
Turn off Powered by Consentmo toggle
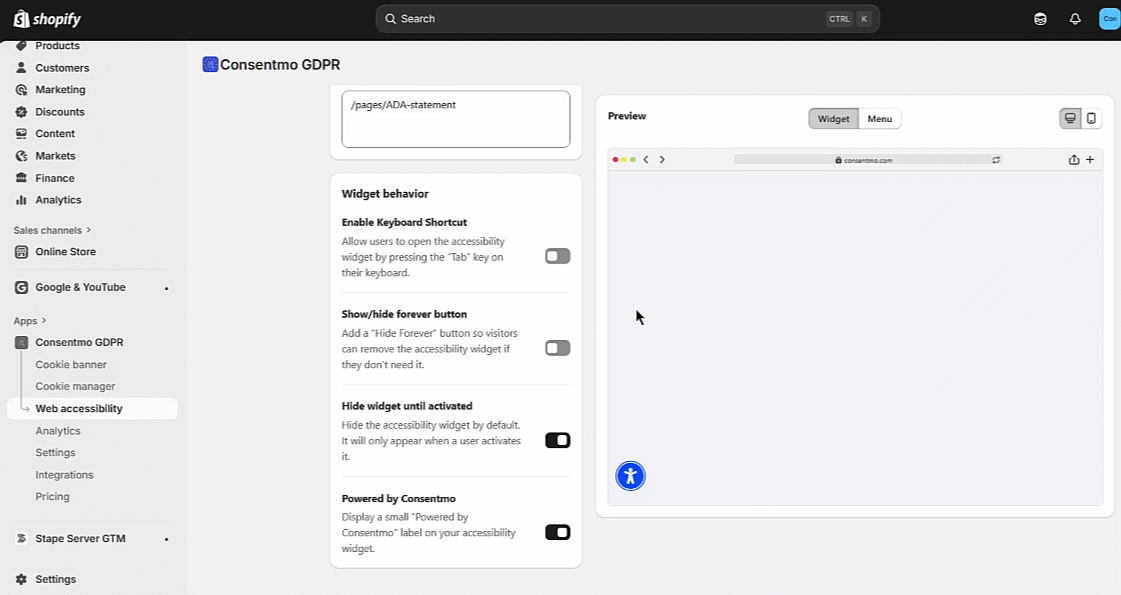pyautogui.click(x=557, y=533)
